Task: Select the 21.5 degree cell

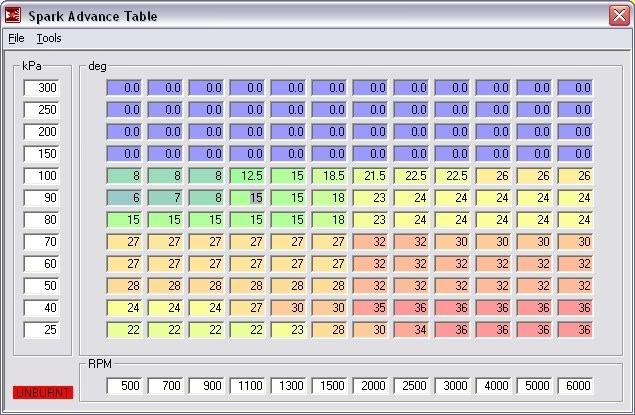Action: coord(371,176)
